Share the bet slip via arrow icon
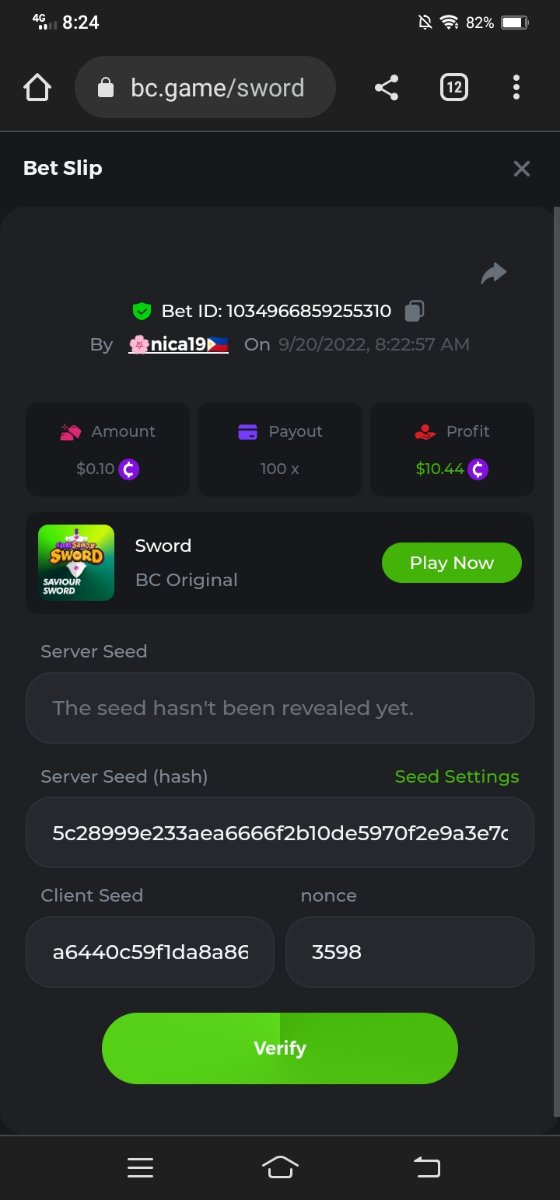560x1200 pixels. coord(494,273)
